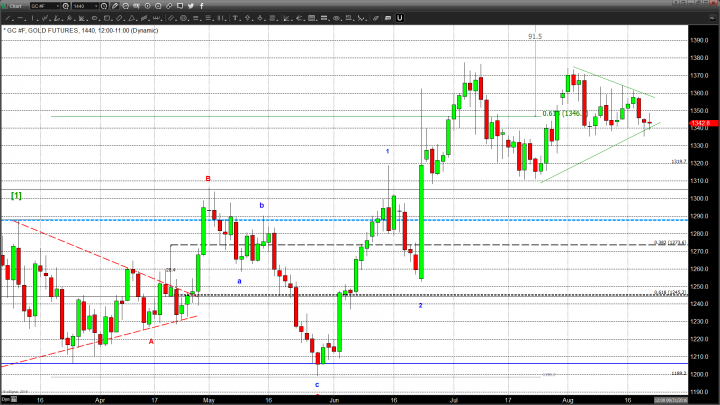
Task: Click the red wave A label
Action: [151, 342]
